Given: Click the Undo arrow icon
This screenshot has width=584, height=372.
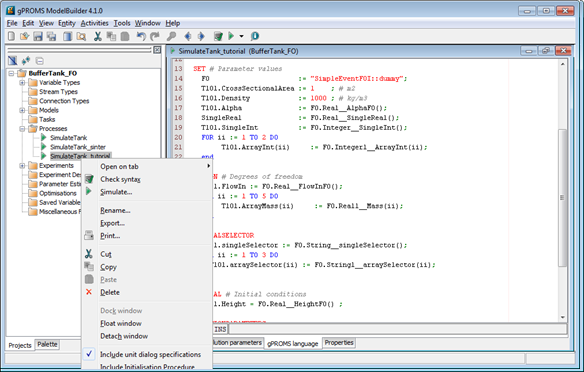Looking at the screenshot, I should (x=141, y=36).
